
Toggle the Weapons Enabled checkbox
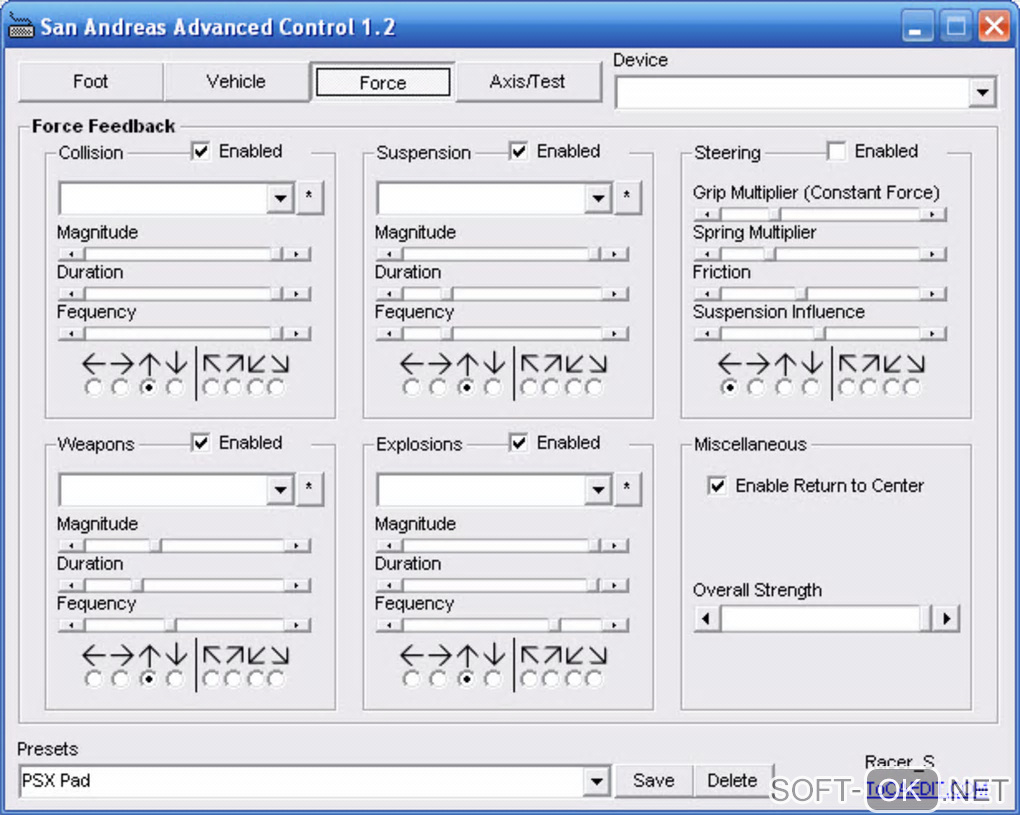(201, 443)
